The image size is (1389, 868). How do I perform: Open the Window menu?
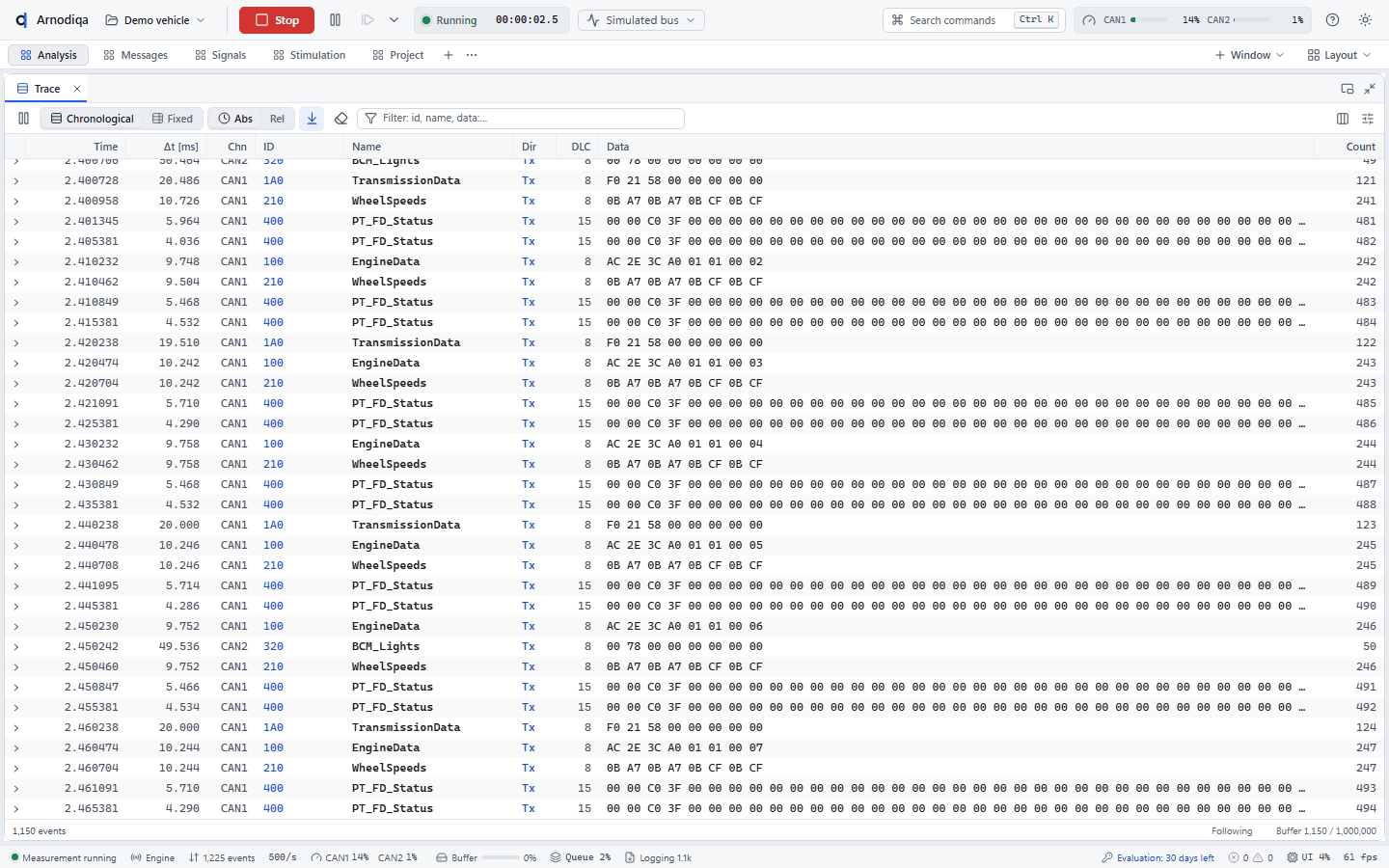click(x=1250, y=55)
